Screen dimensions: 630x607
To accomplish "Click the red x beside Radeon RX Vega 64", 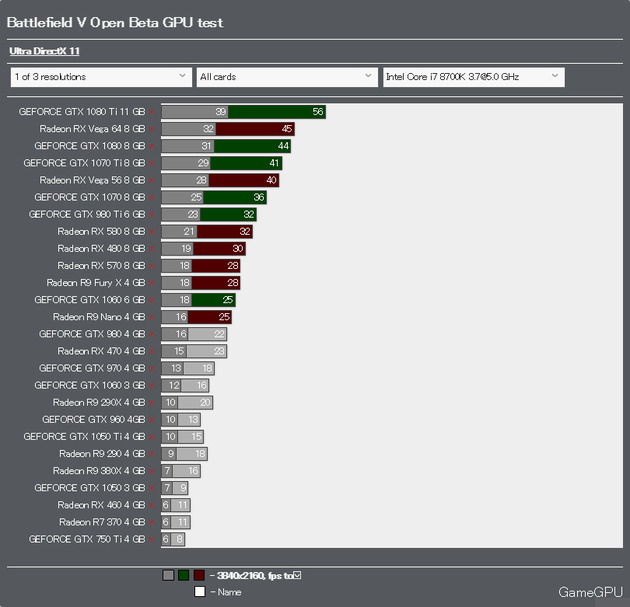I will point(152,129).
